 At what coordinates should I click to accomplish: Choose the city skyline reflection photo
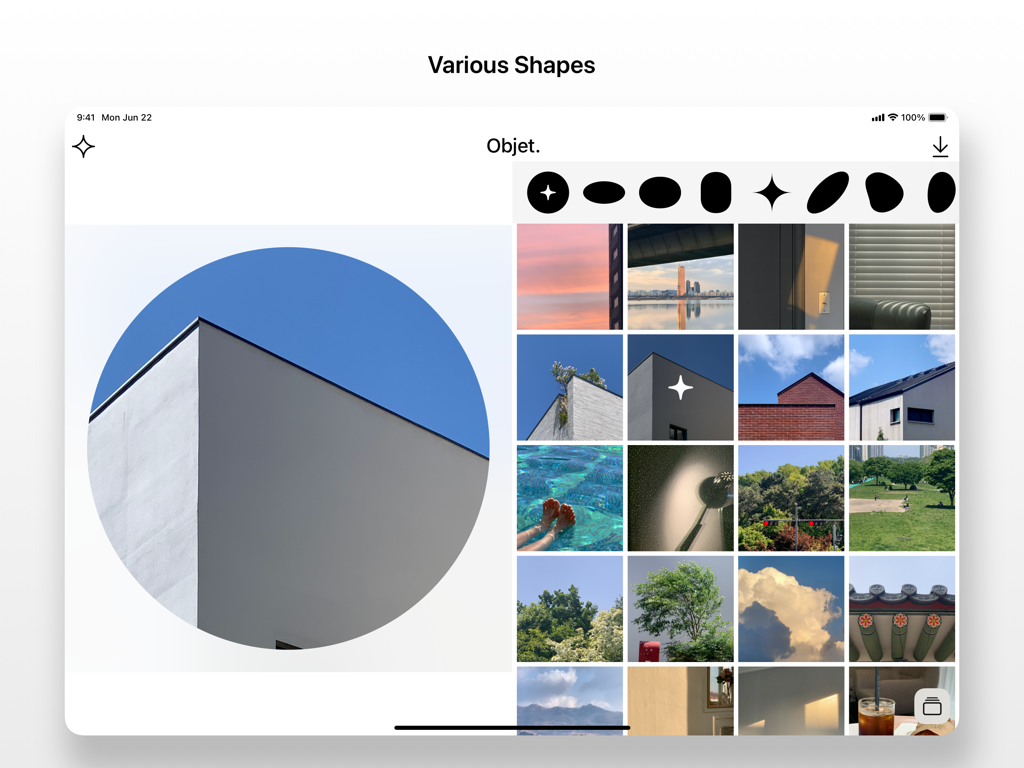(680, 277)
